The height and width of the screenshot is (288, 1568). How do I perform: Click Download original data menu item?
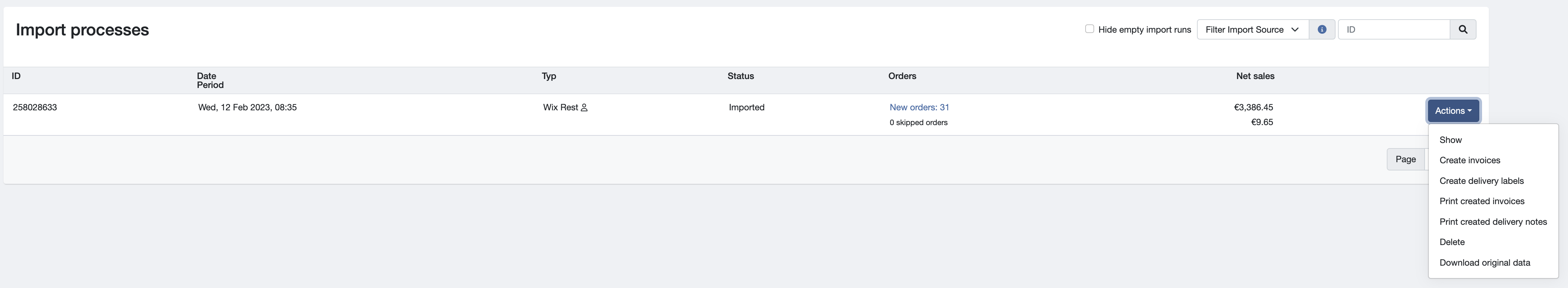pyautogui.click(x=1484, y=263)
